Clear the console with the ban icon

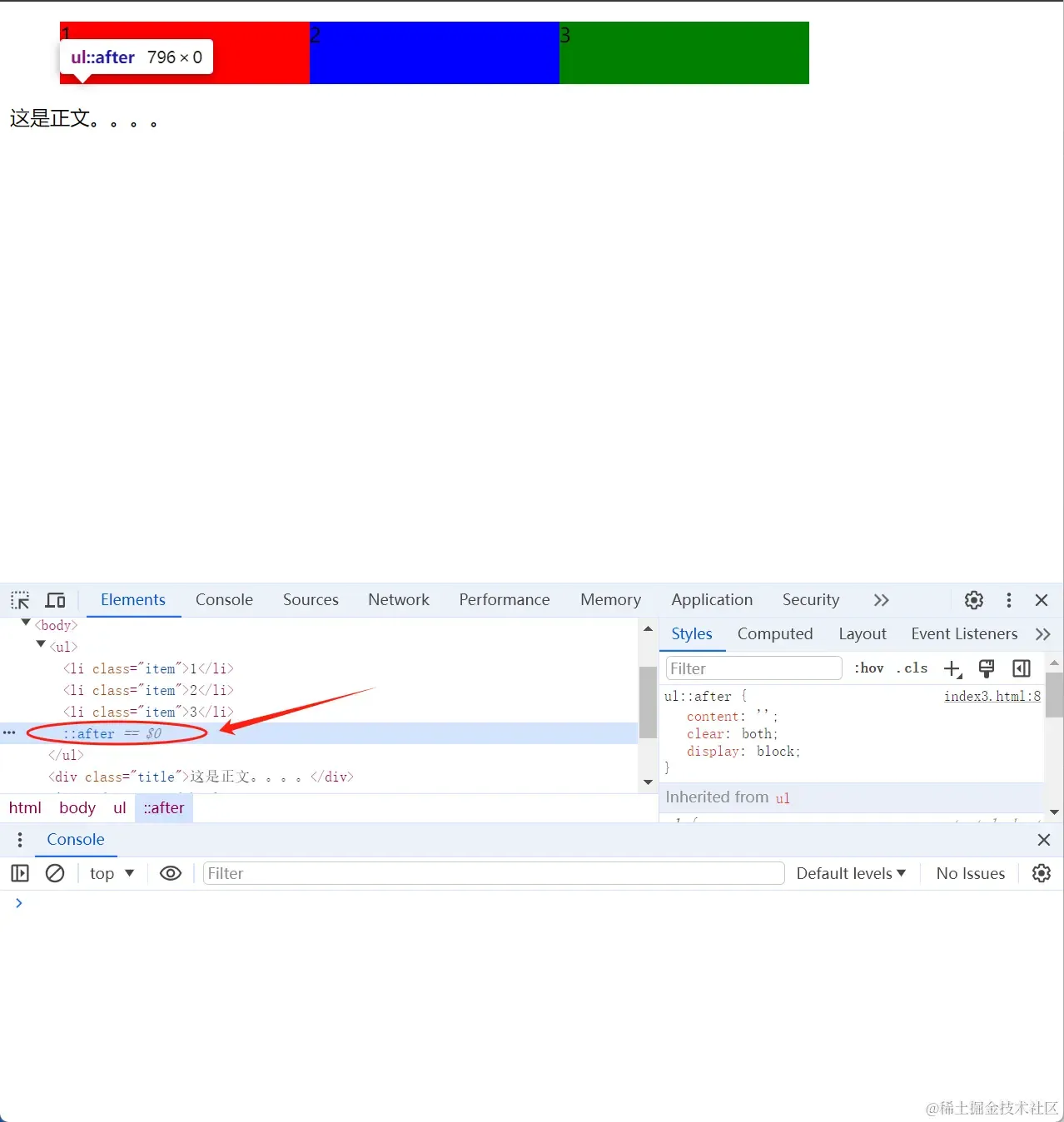tap(55, 873)
